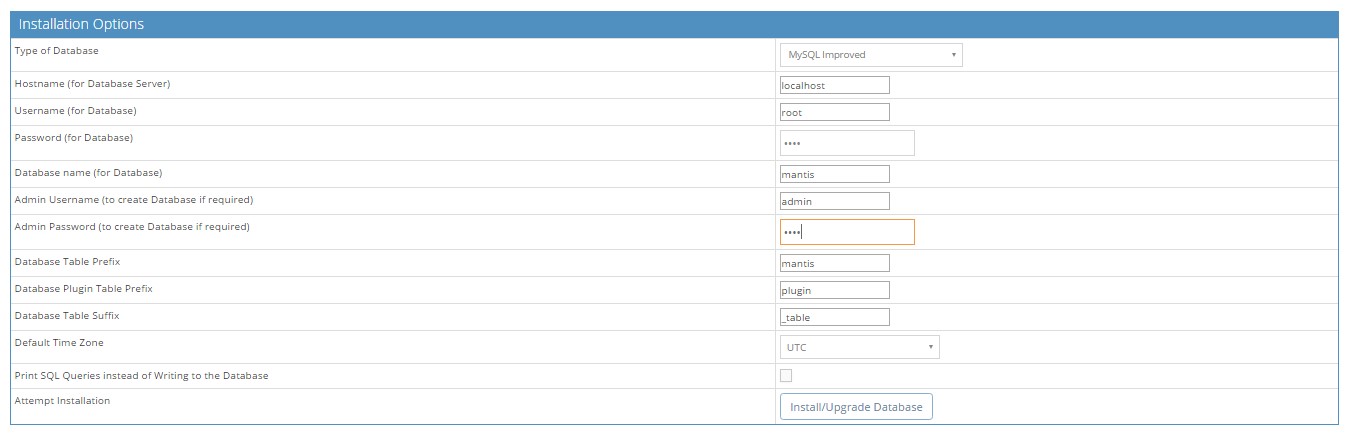Image resolution: width=1346 pixels, height=433 pixels.
Task: Click the Installation Options header bar
Action: tap(673, 24)
